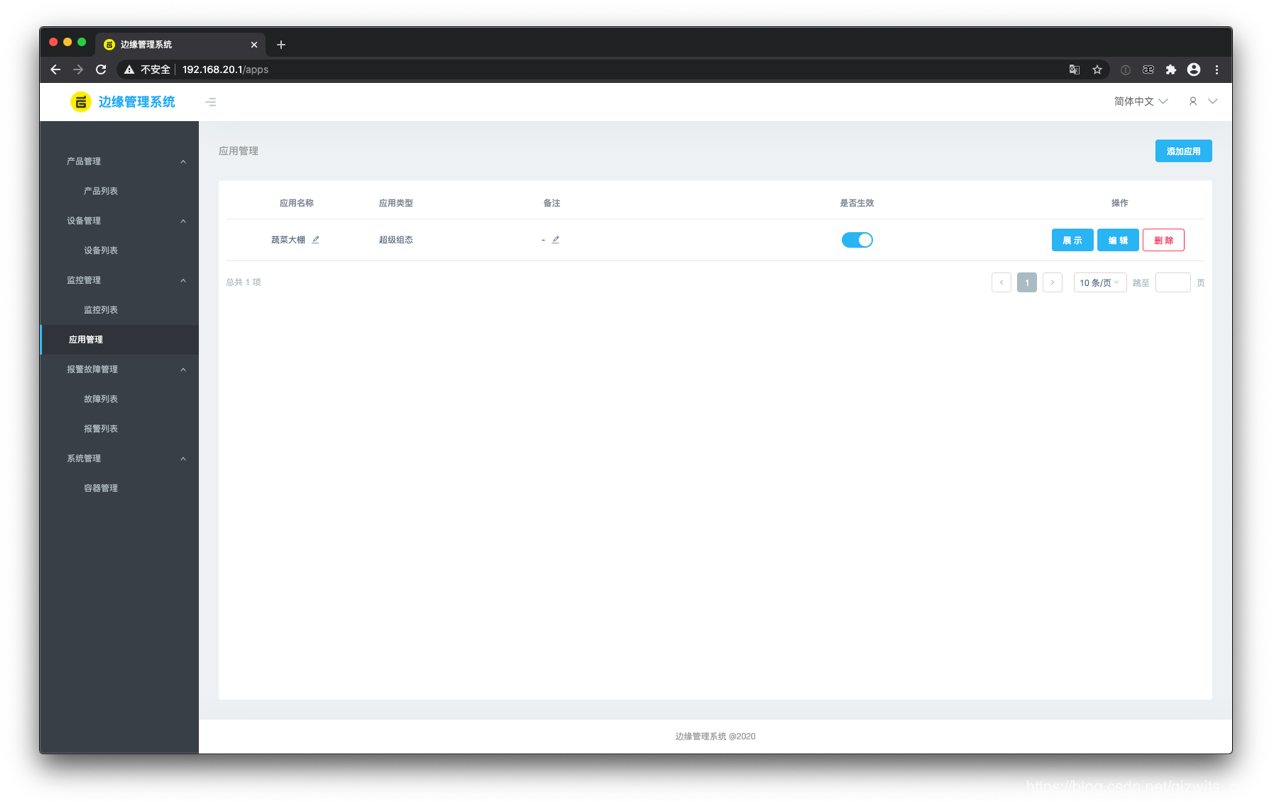Click the translate page icon
The width and height of the screenshot is (1272, 806).
[x=1074, y=70]
